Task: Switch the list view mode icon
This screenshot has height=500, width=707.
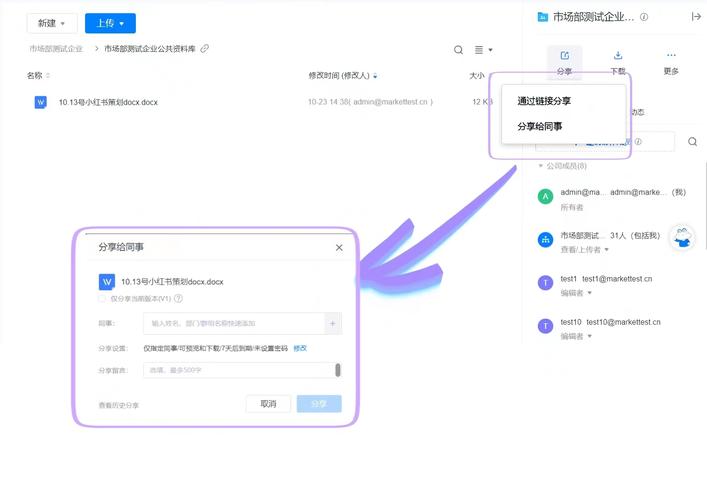Action: 479,50
